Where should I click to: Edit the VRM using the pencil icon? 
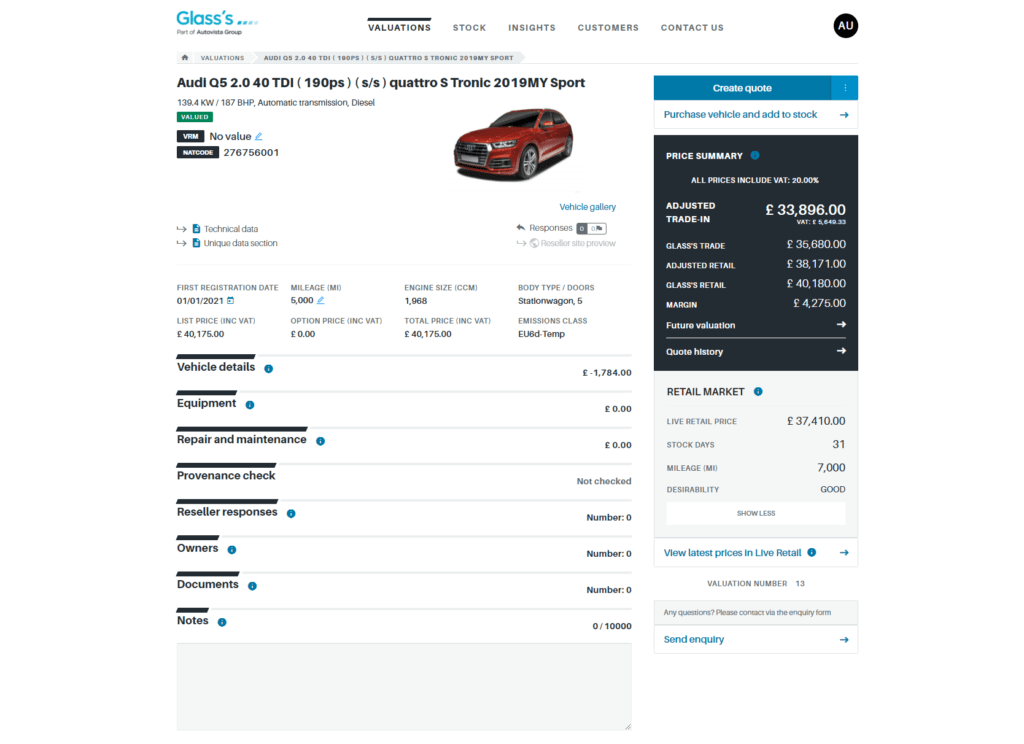[258, 137]
